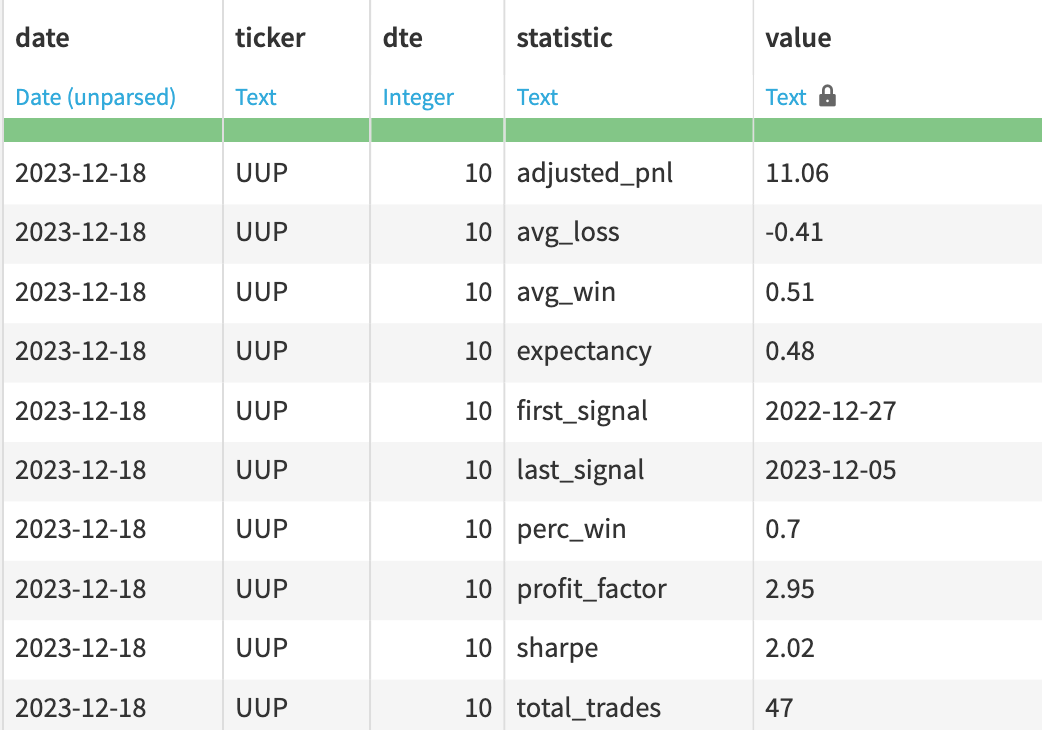Select the first_signal statistic cell
Image resolution: width=1042 pixels, height=730 pixels.
pyautogui.click(x=582, y=411)
